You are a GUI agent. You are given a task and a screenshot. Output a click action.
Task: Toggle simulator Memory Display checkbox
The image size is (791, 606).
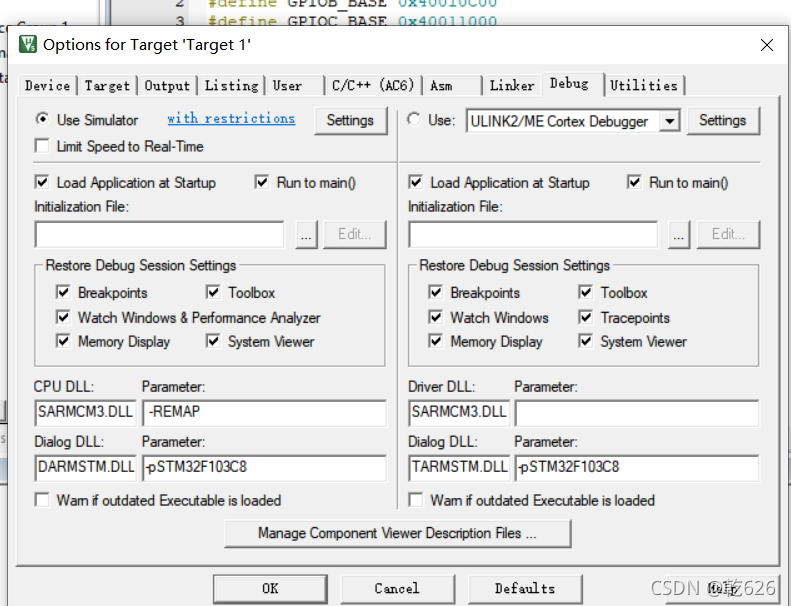[63, 341]
